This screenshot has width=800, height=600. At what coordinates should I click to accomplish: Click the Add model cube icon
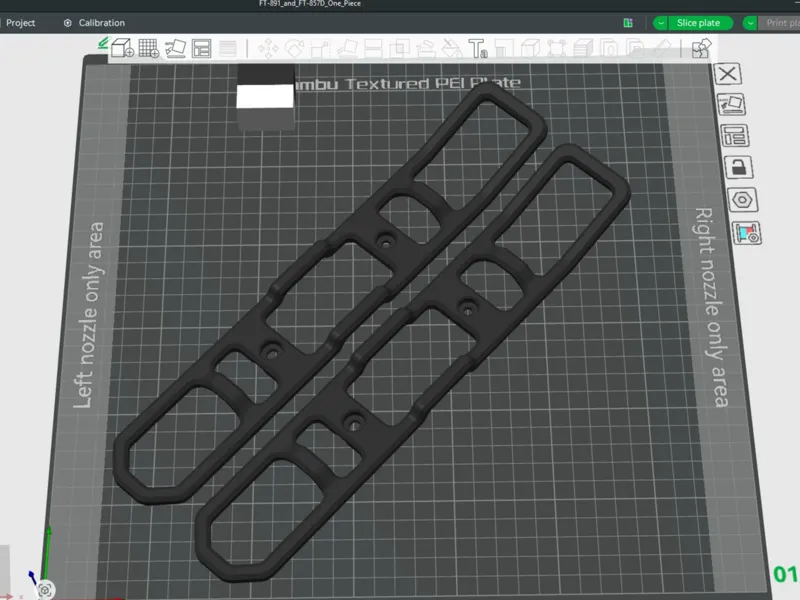[x=122, y=48]
